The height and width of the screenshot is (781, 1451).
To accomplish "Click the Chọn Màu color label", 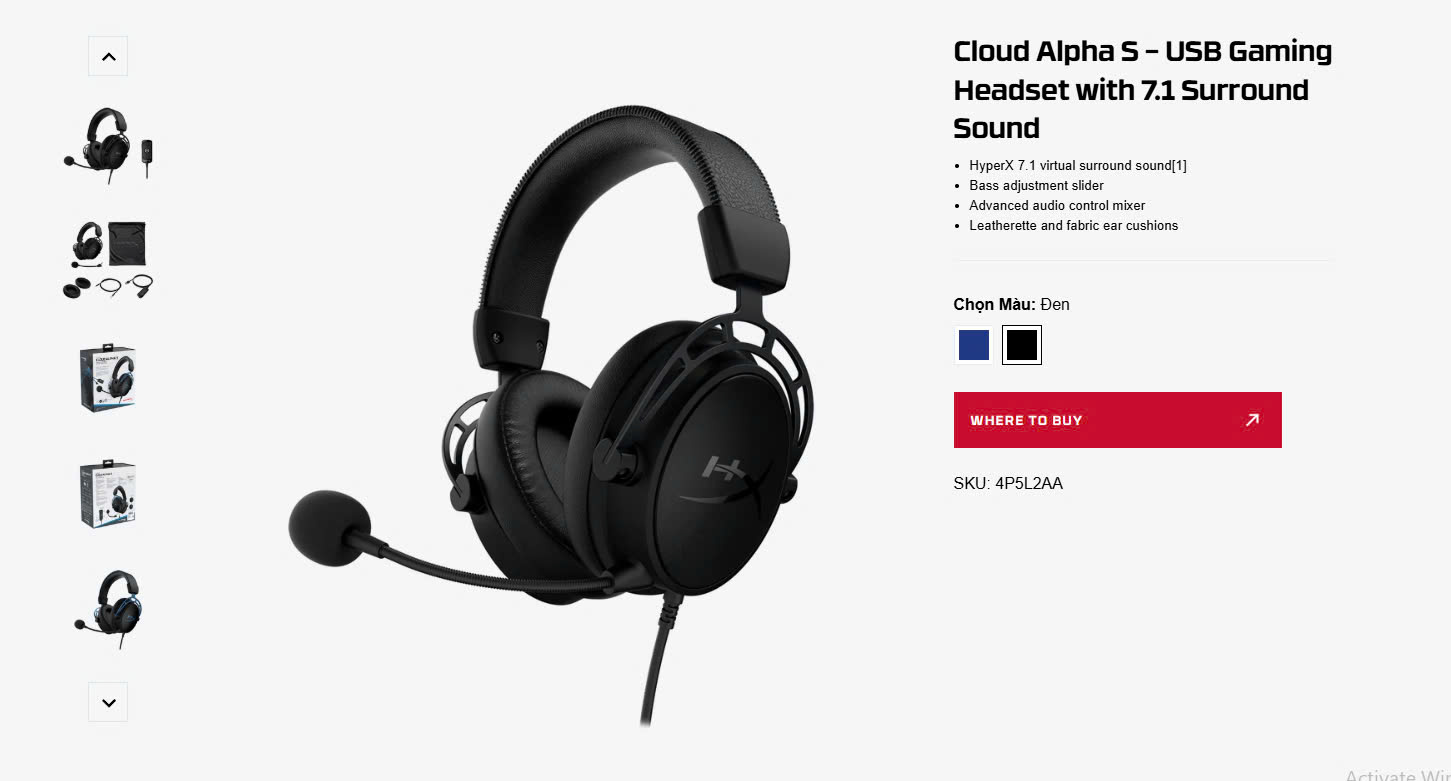I will click(x=994, y=304).
